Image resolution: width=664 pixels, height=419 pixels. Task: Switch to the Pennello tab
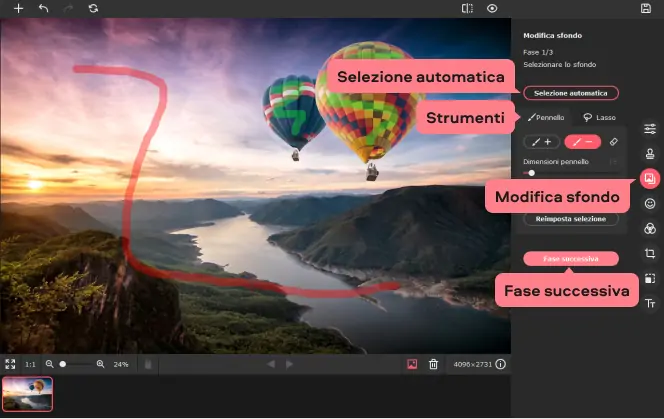(x=546, y=118)
